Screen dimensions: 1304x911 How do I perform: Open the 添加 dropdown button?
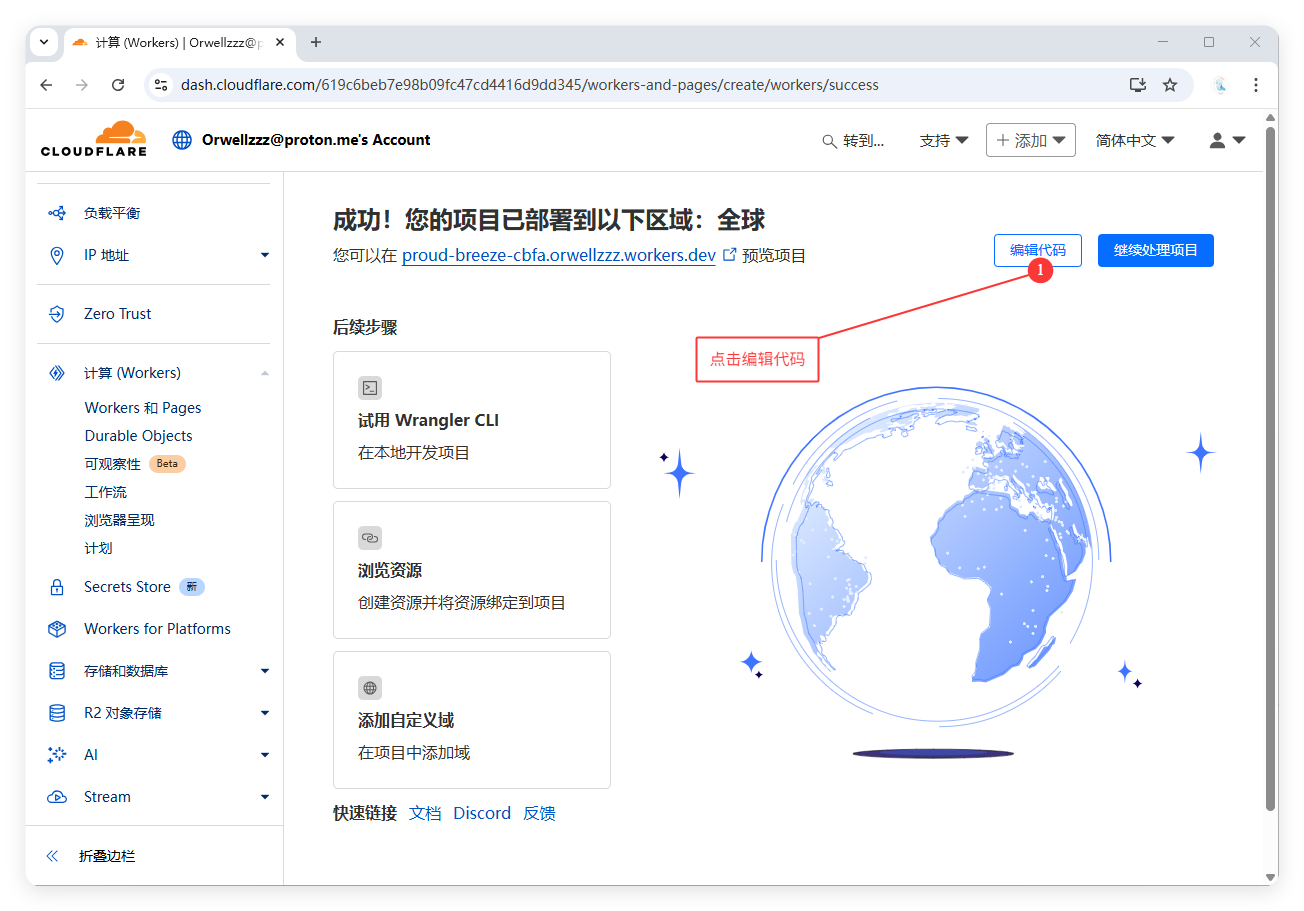(x=1030, y=141)
